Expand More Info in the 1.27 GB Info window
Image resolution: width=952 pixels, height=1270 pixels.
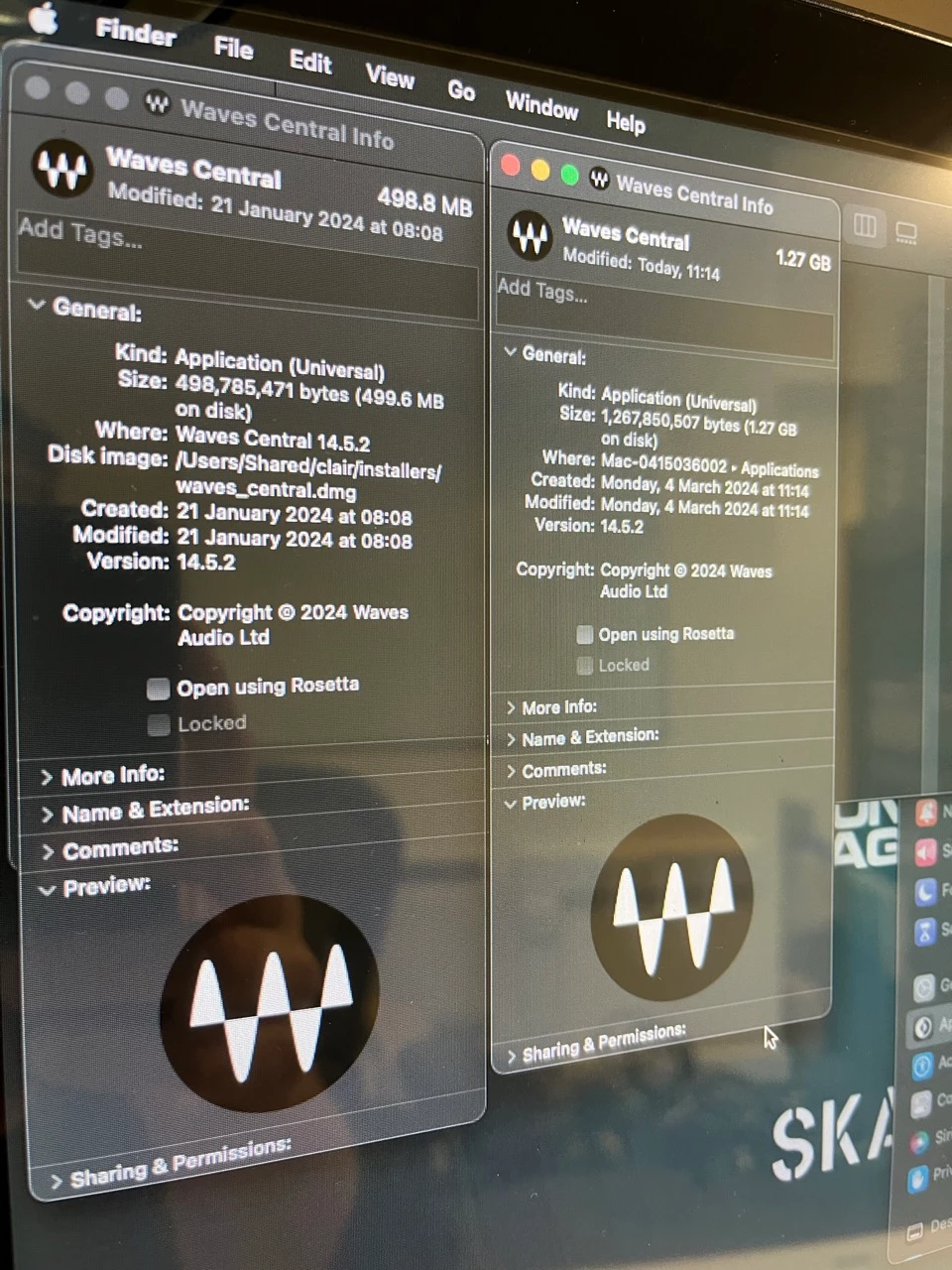coord(511,707)
